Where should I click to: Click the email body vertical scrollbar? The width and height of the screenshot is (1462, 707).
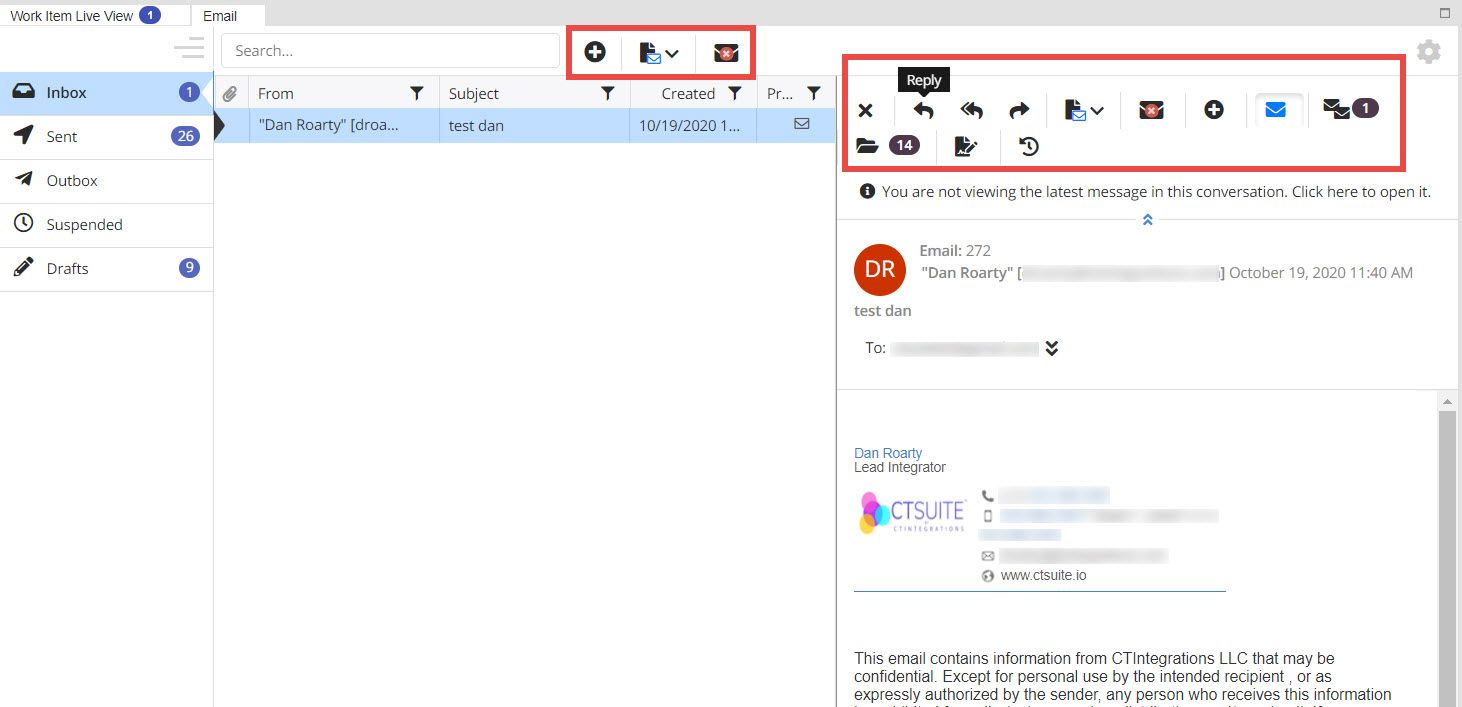point(1447,550)
